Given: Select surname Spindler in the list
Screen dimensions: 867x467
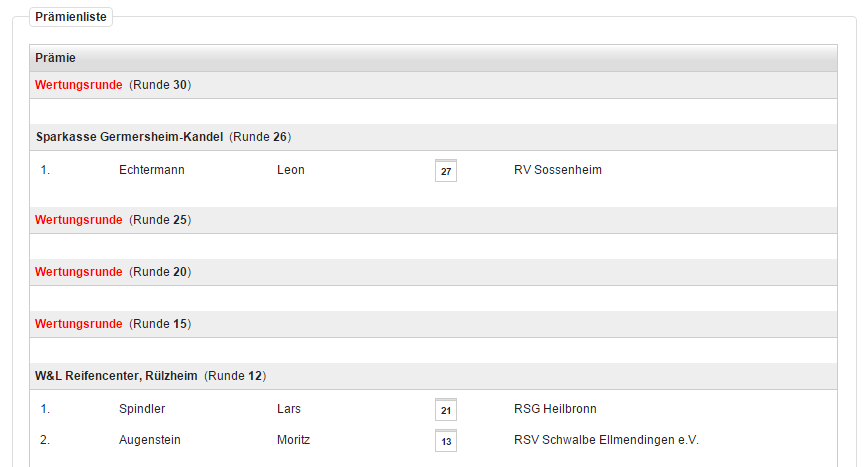Looking at the screenshot, I should tap(142, 409).
